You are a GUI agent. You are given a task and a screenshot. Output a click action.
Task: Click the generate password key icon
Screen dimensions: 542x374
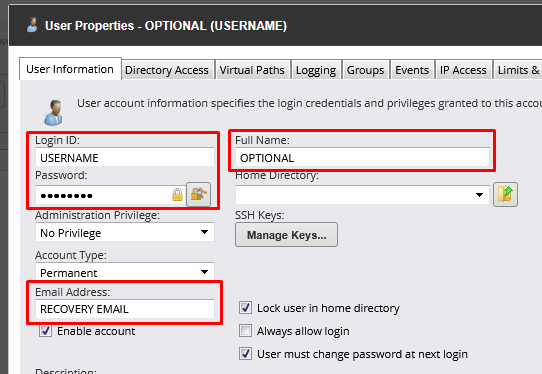[198, 194]
